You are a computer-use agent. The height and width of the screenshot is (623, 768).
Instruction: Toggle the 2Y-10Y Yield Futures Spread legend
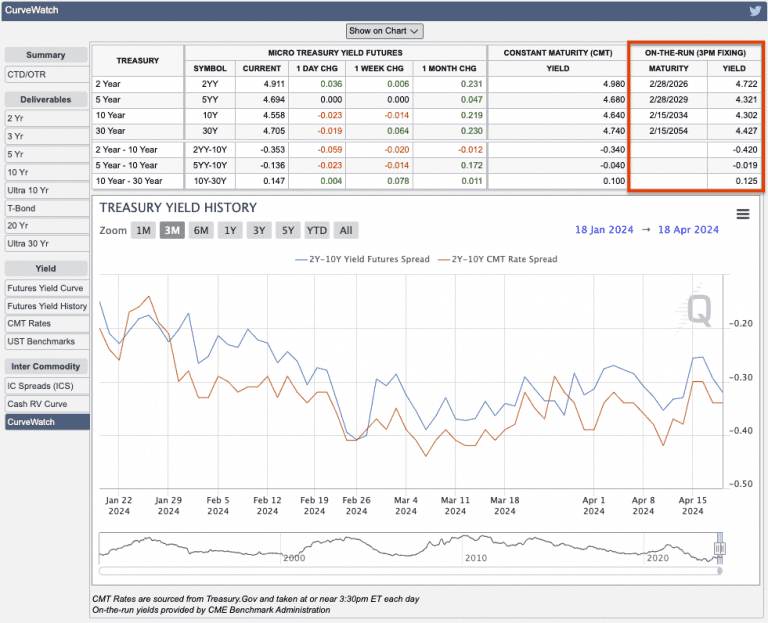(x=362, y=259)
